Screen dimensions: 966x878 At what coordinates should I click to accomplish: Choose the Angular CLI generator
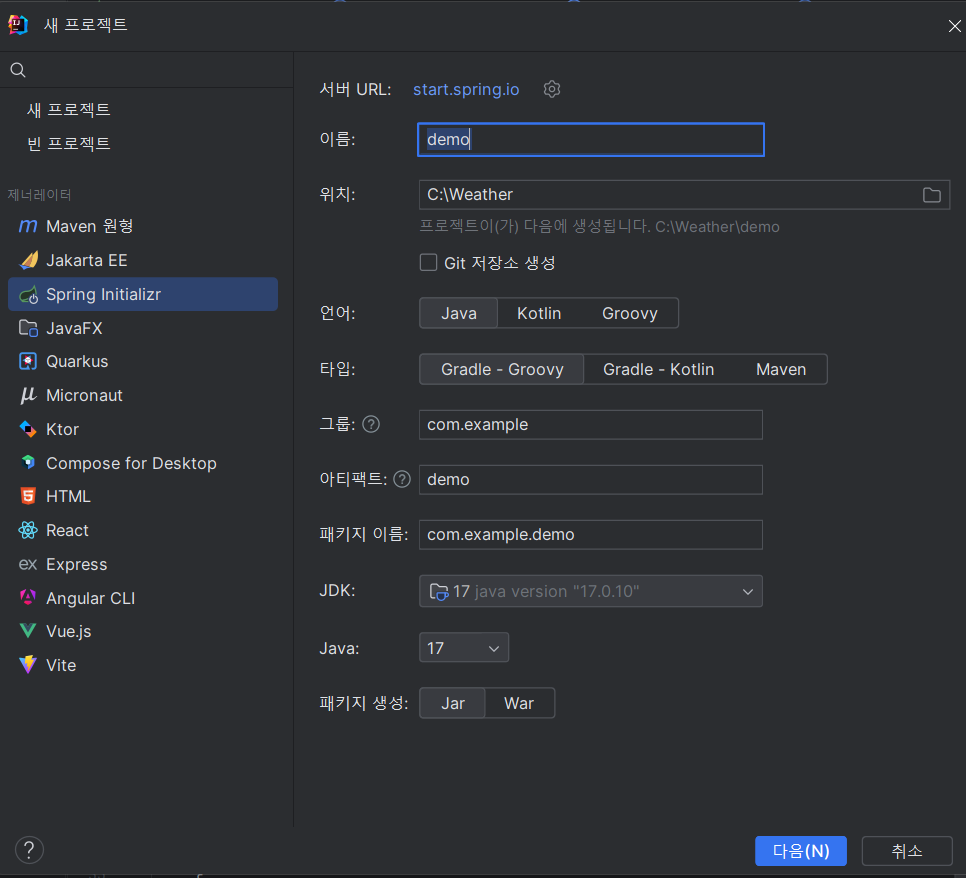pyautogui.click(x=90, y=597)
